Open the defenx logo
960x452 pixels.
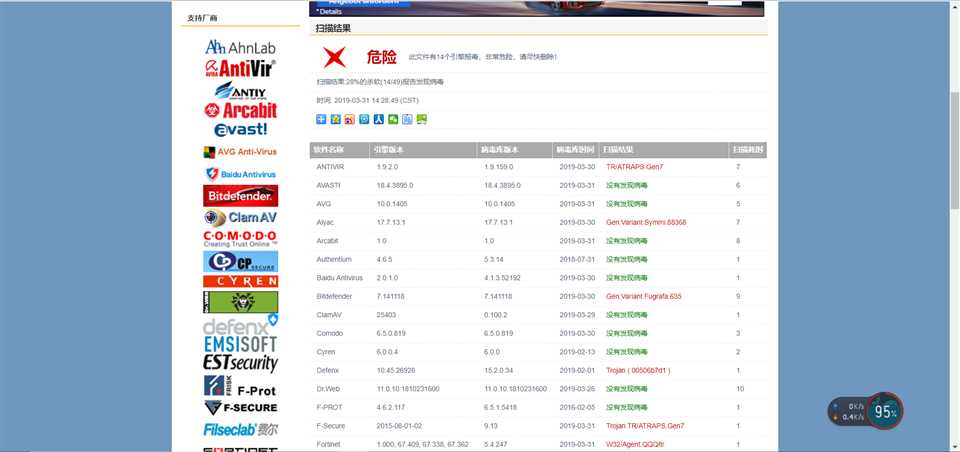tap(241, 325)
